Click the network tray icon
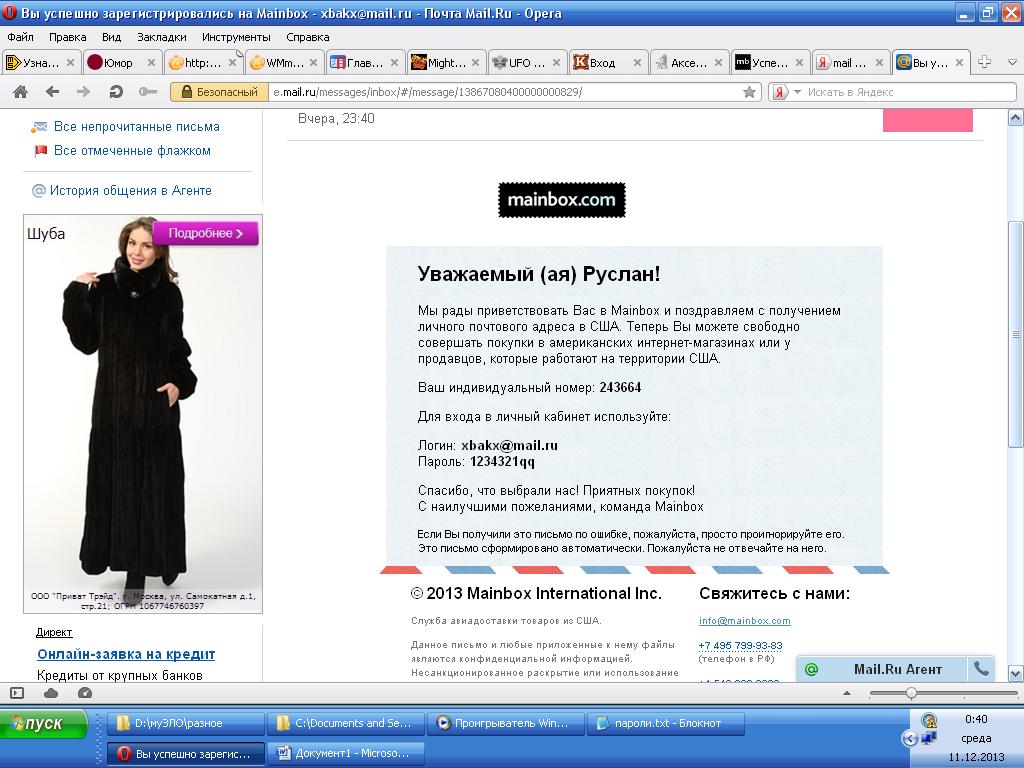Image resolution: width=1024 pixels, height=768 pixels. point(929,739)
